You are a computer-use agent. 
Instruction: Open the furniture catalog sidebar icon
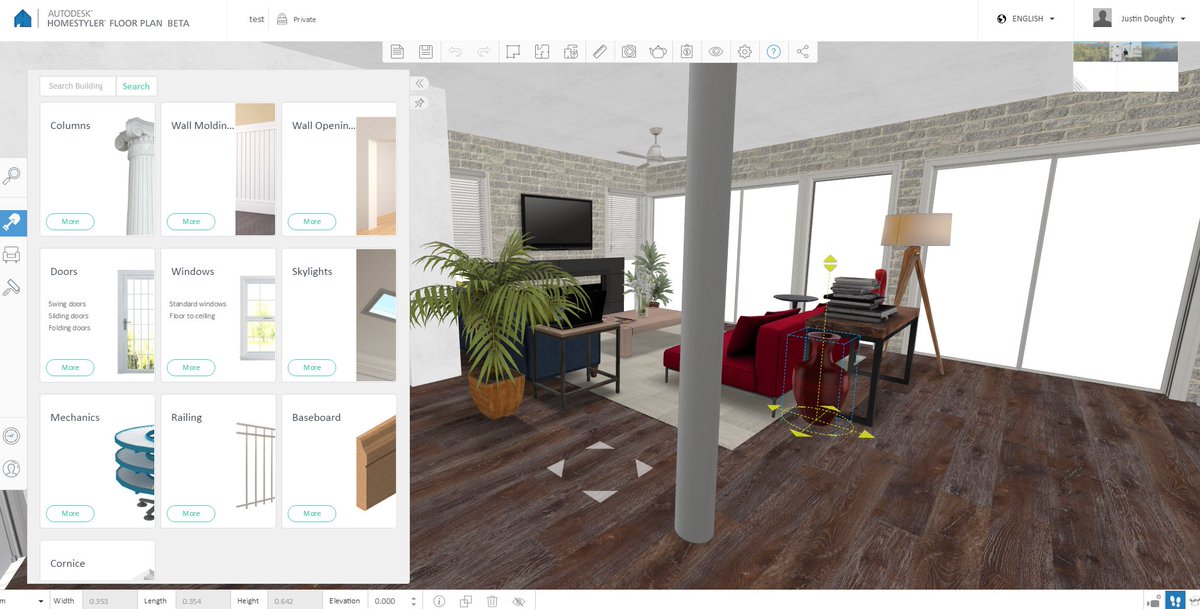pyautogui.click(x=12, y=254)
